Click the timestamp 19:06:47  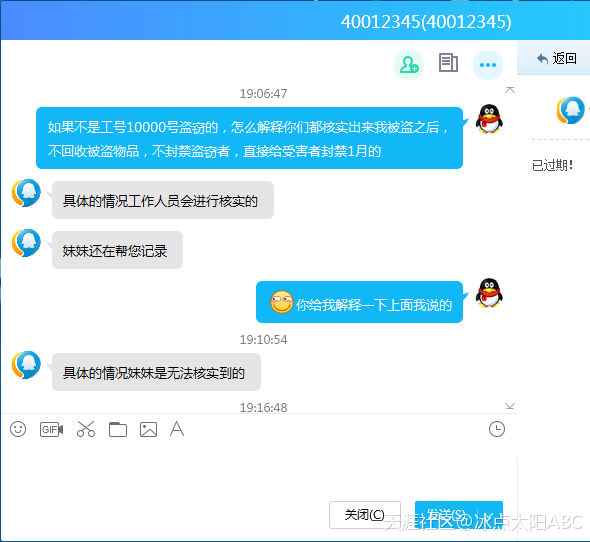coord(263,94)
